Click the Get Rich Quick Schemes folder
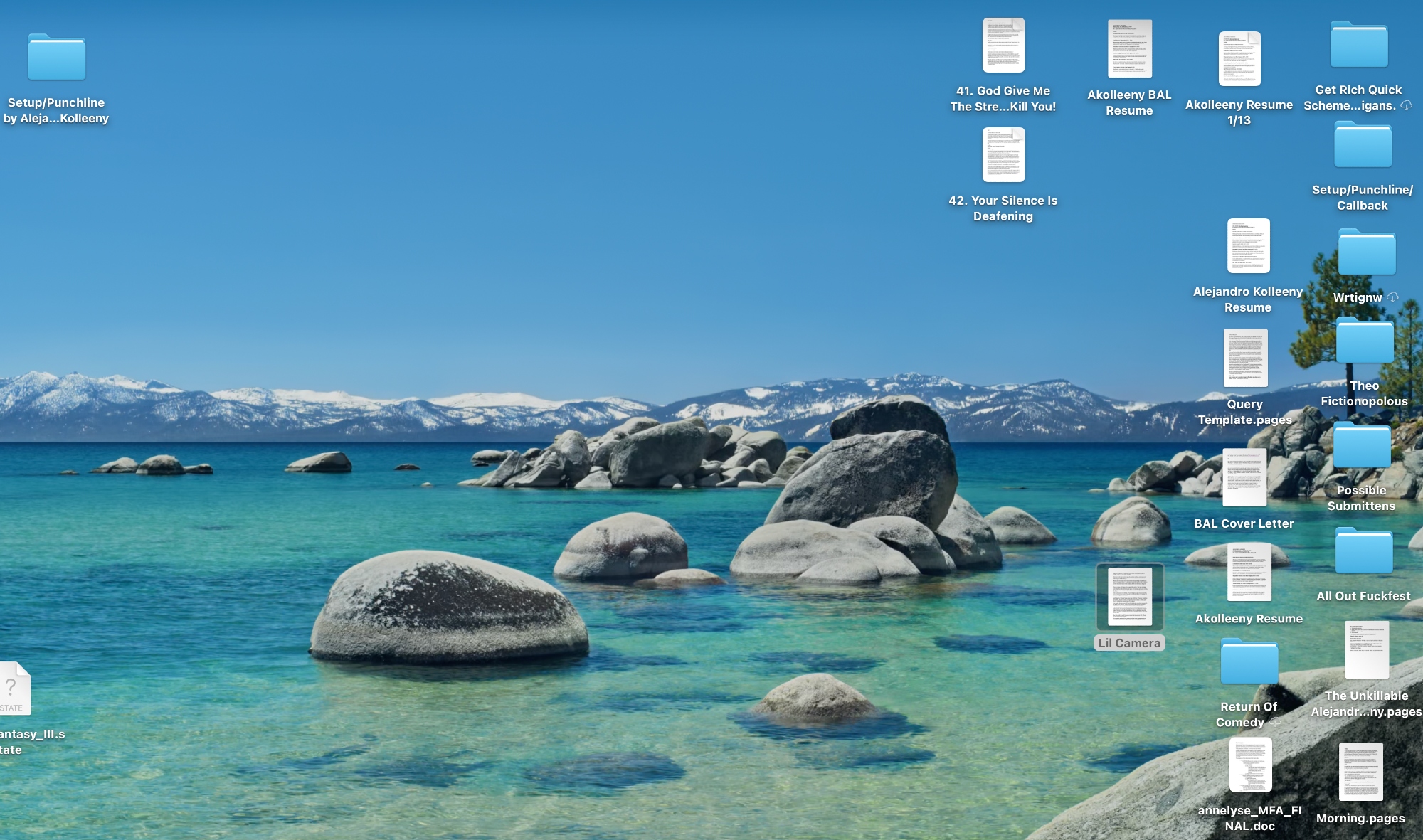1423x840 pixels. [x=1359, y=46]
